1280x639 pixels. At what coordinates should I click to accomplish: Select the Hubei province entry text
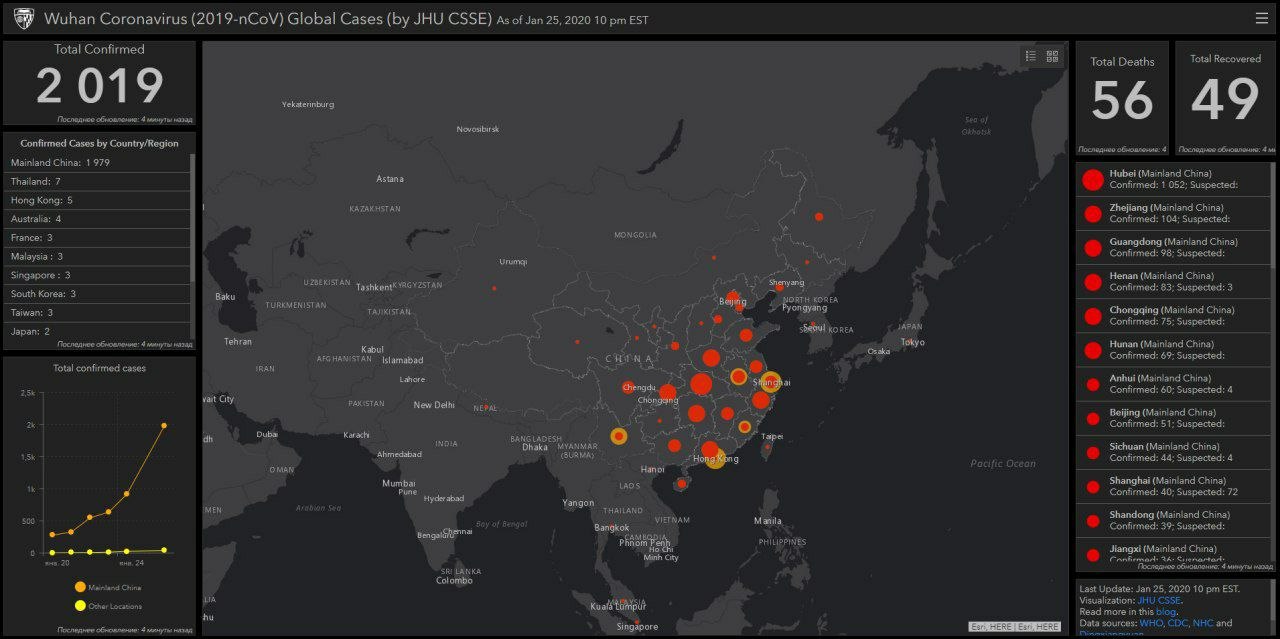(x=1172, y=179)
